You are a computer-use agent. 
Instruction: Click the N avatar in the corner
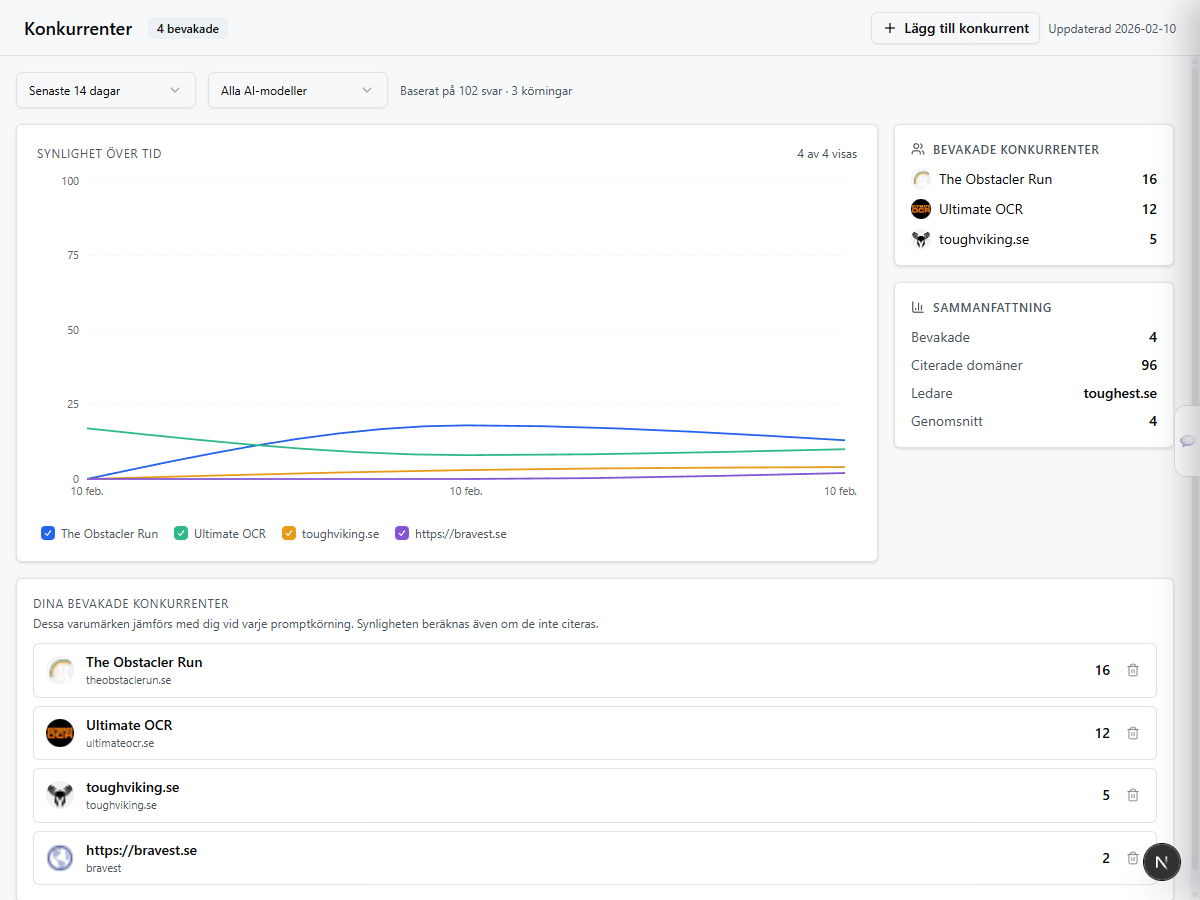[x=1162, y=861]
